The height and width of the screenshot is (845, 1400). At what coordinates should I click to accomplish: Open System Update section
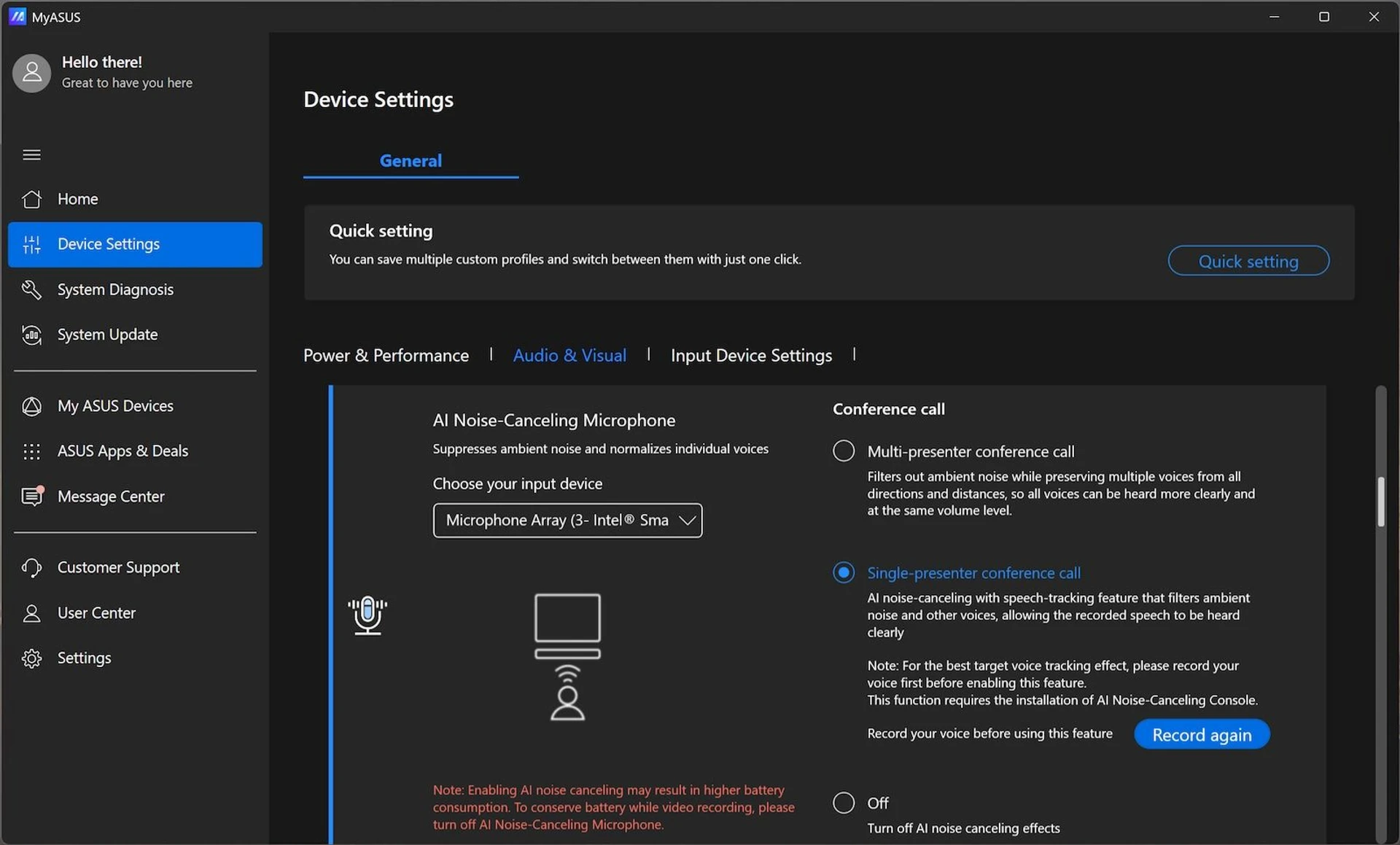click(135, 335)
